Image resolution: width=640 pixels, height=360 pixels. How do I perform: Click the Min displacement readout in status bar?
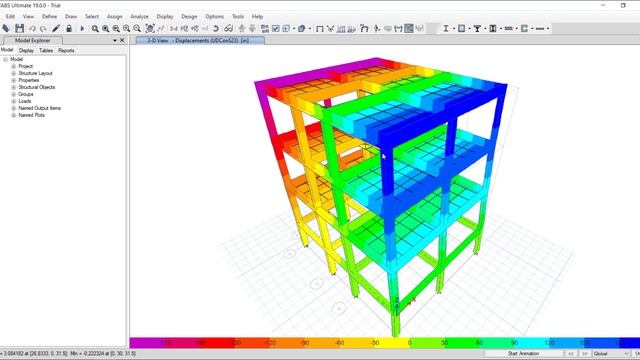[103, 353]
